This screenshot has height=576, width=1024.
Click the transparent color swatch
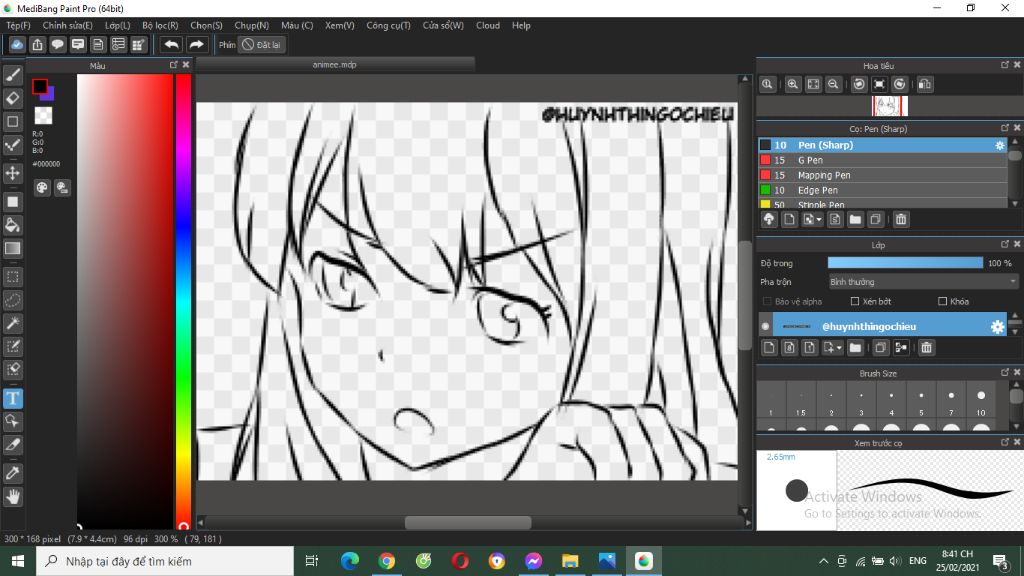(x=43, y=116)
